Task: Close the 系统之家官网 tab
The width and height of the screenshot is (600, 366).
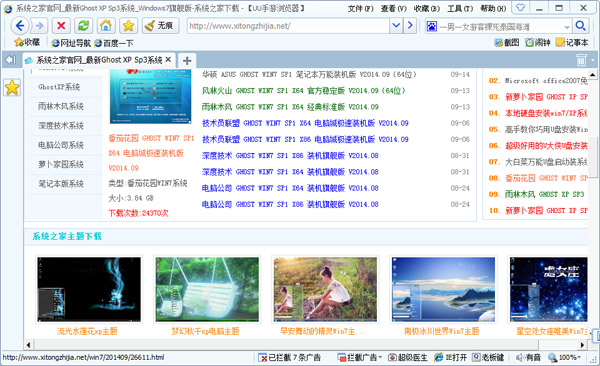Action: [x=168, y=60]
